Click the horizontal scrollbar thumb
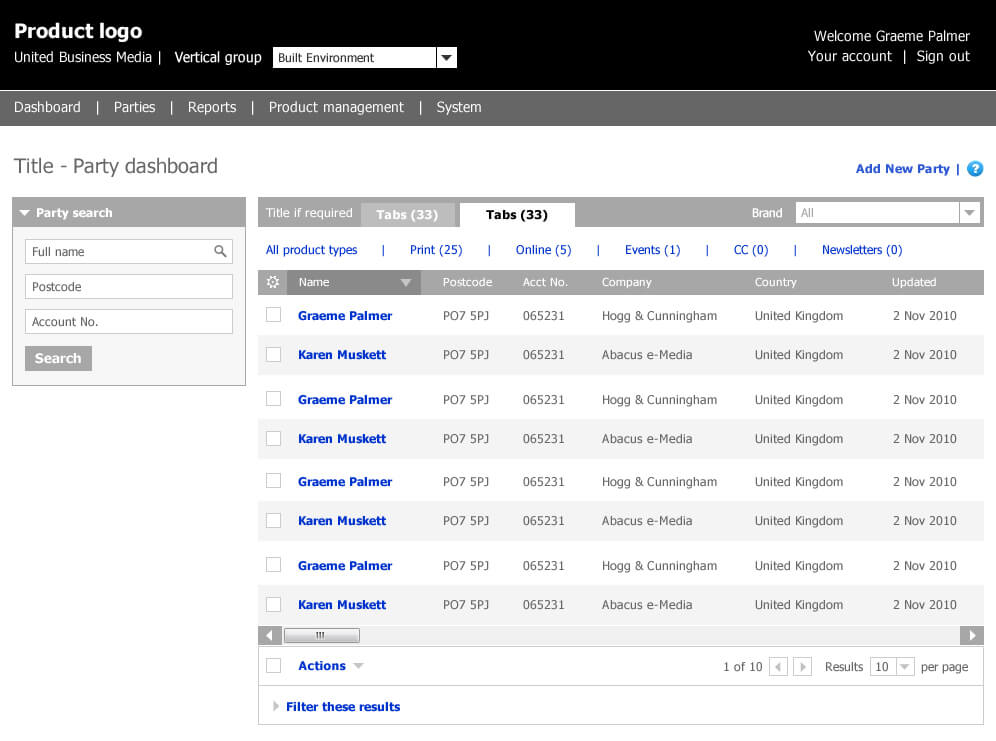 click(321, 635)
